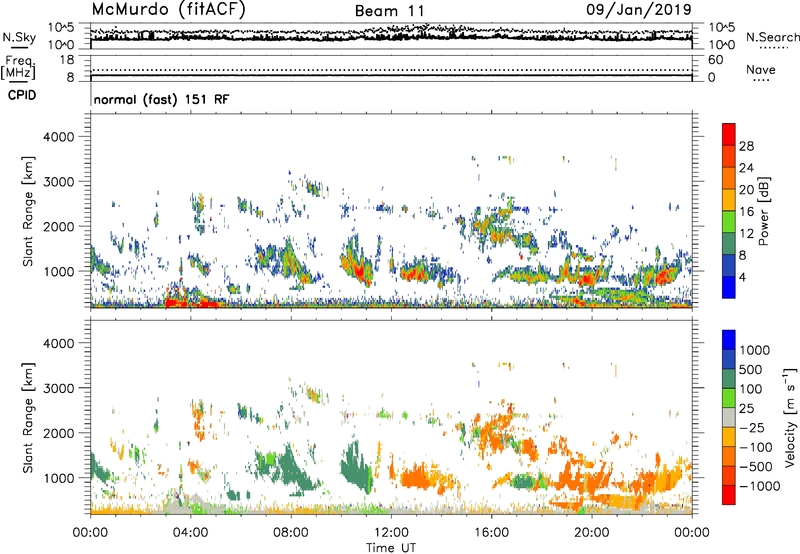Click the 12 label on Power colorbar
The height and width of the screenshot is (554, 800).
(746, 234)
